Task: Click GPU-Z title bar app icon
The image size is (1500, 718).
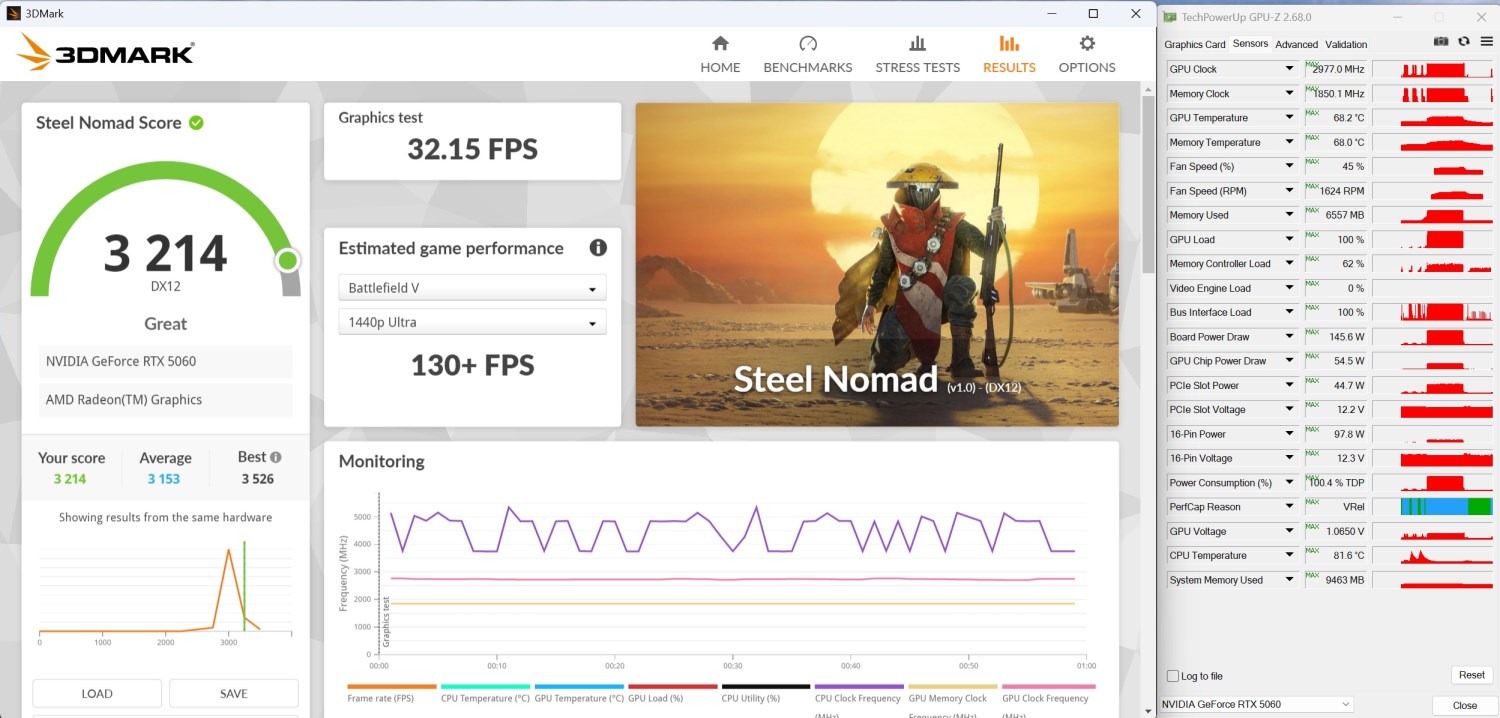Action: click(1169, 17)
